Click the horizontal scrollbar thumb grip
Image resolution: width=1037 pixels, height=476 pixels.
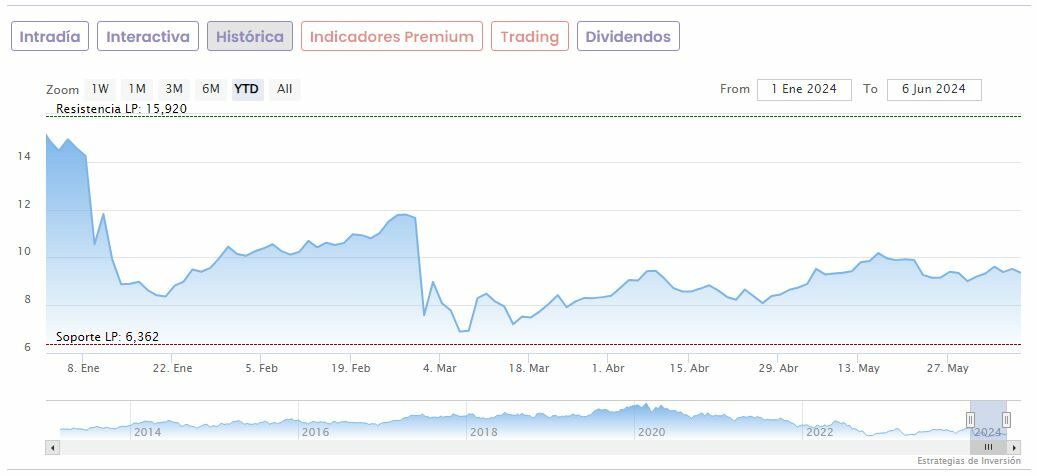click(x=988, y=447)
